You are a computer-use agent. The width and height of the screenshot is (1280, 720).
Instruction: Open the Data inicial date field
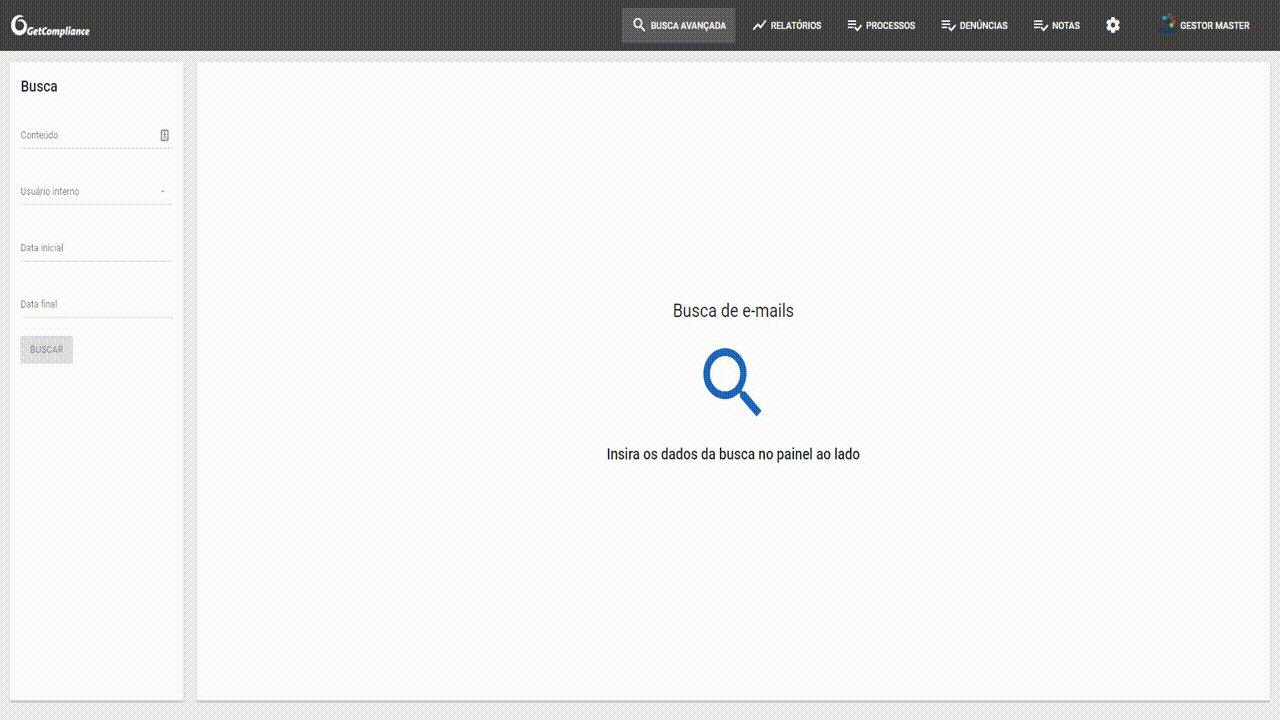pos(96,248)
